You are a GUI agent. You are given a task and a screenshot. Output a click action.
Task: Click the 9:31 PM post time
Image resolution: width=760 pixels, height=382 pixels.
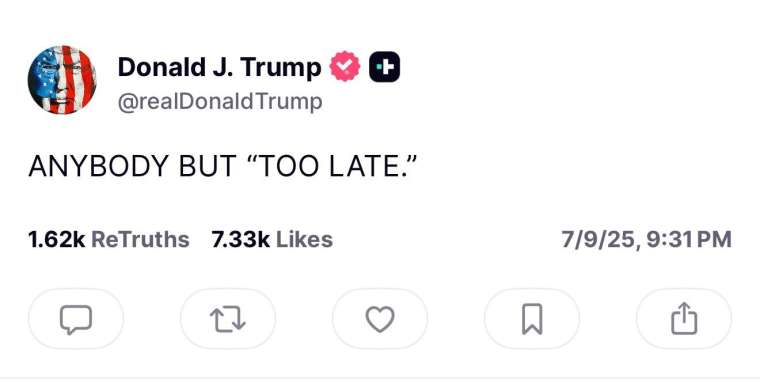(689, 239)
